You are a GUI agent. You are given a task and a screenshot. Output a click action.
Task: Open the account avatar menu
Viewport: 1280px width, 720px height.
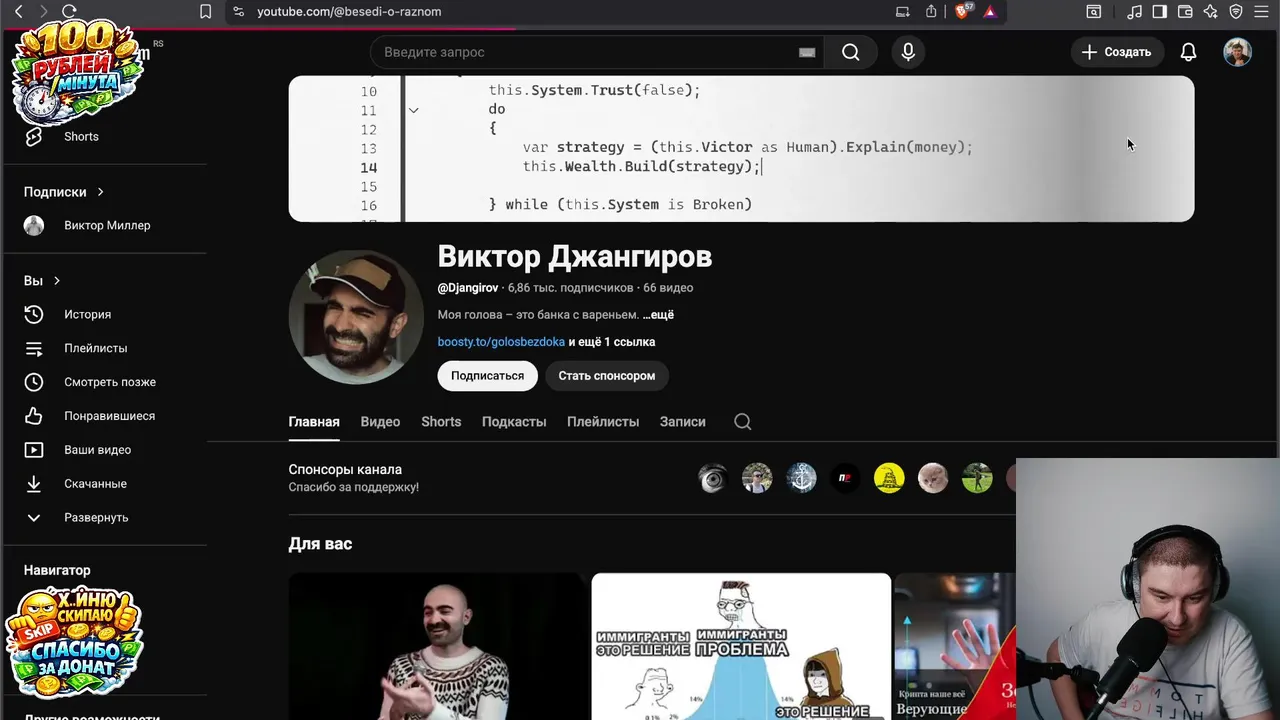[1237, 52]
